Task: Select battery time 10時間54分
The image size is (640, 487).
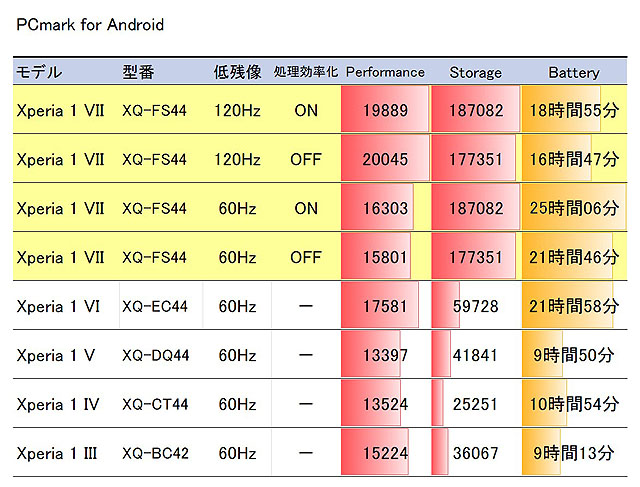Action: [x=574, y=404]
